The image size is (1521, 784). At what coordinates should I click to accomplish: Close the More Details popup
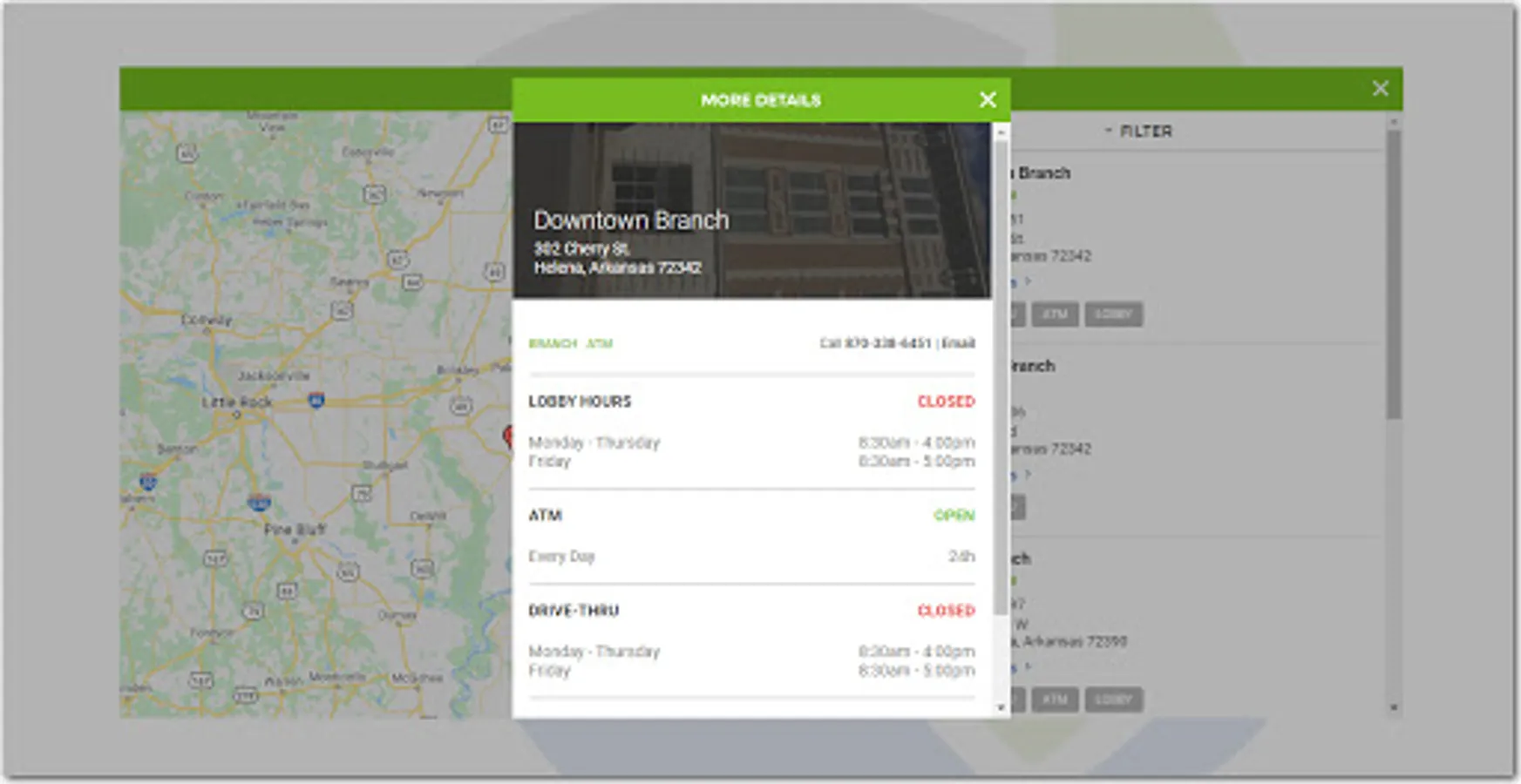[x=988, y=99]
